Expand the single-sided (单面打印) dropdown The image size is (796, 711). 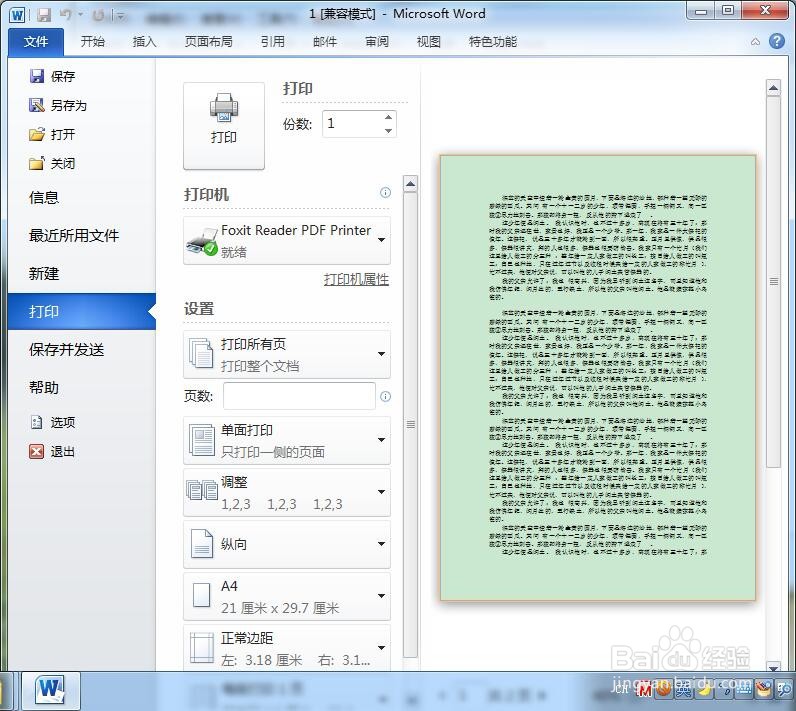tap(287, 441)
